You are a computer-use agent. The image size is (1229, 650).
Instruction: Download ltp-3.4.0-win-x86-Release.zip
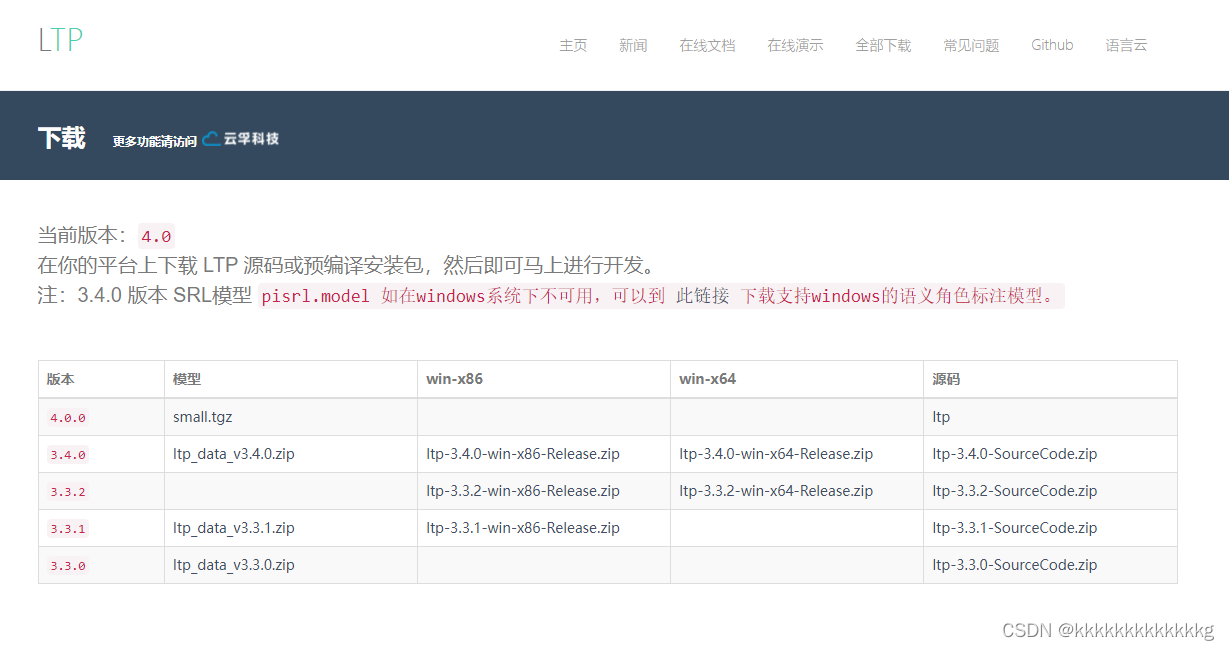pyautogui.click(x=523, y=454)
